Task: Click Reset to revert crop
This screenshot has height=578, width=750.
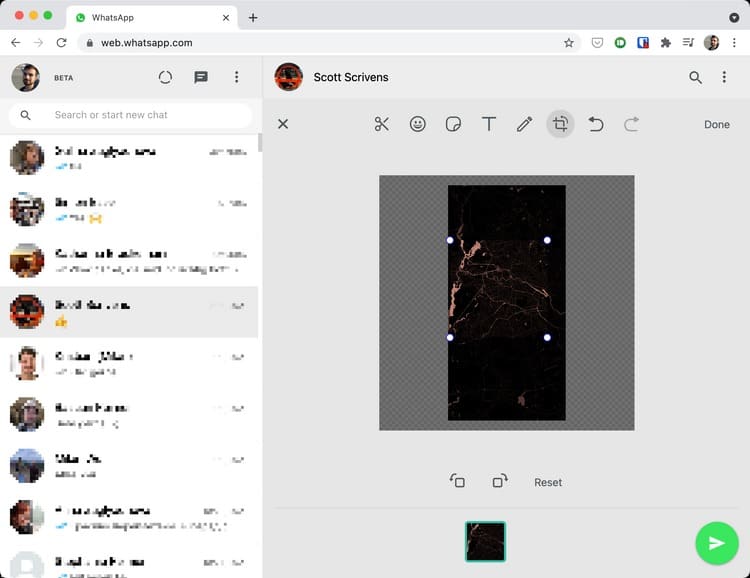Action: tap(548, 482)
